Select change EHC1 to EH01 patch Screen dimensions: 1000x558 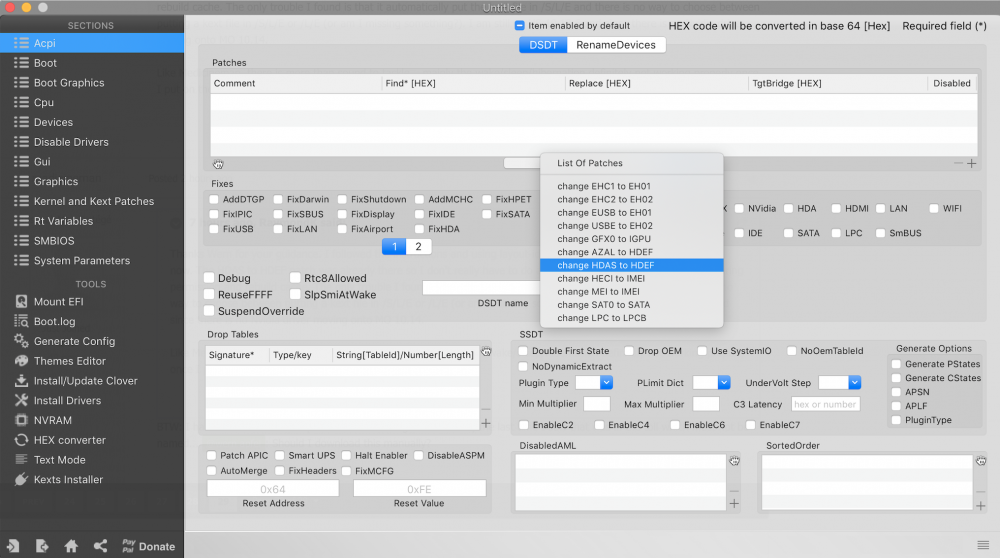[631, 186]
